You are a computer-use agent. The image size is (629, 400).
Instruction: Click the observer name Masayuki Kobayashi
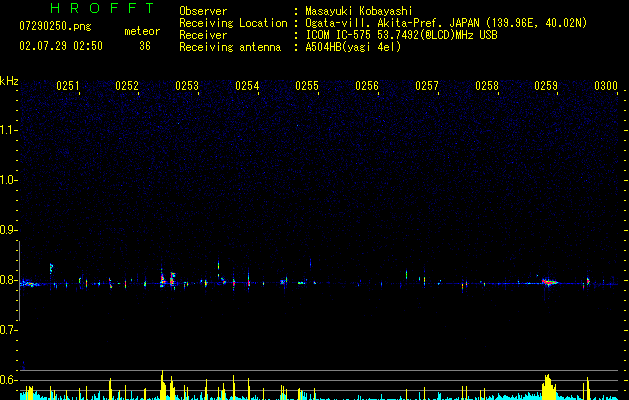coord(358,11)
